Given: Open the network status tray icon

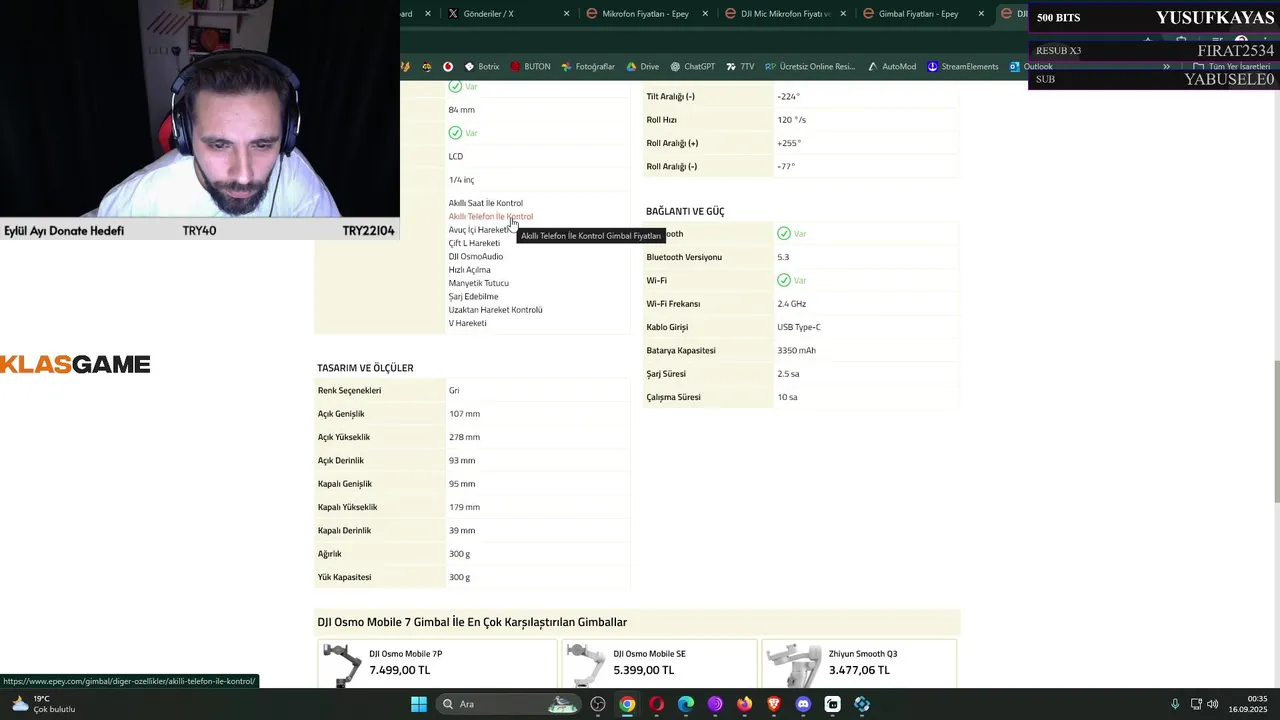Looking at the screenshot, I should pyautogui.click(x=1196, y=704).
